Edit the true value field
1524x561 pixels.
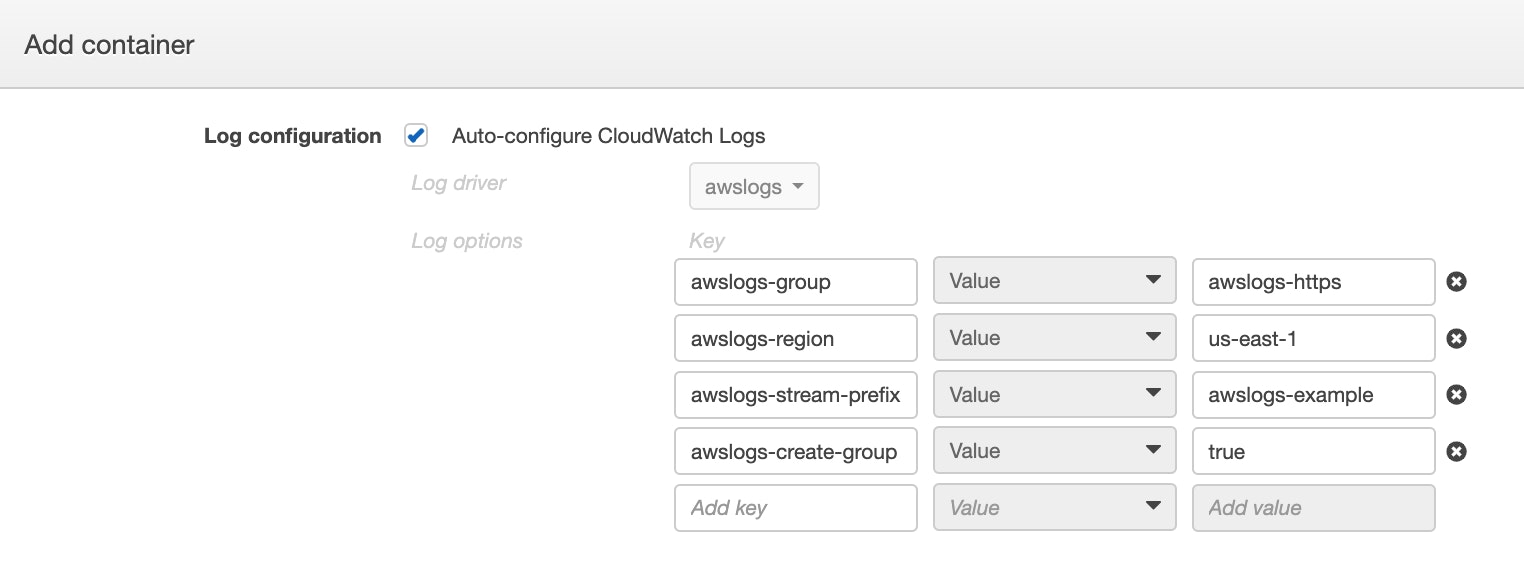point(1314,451)
